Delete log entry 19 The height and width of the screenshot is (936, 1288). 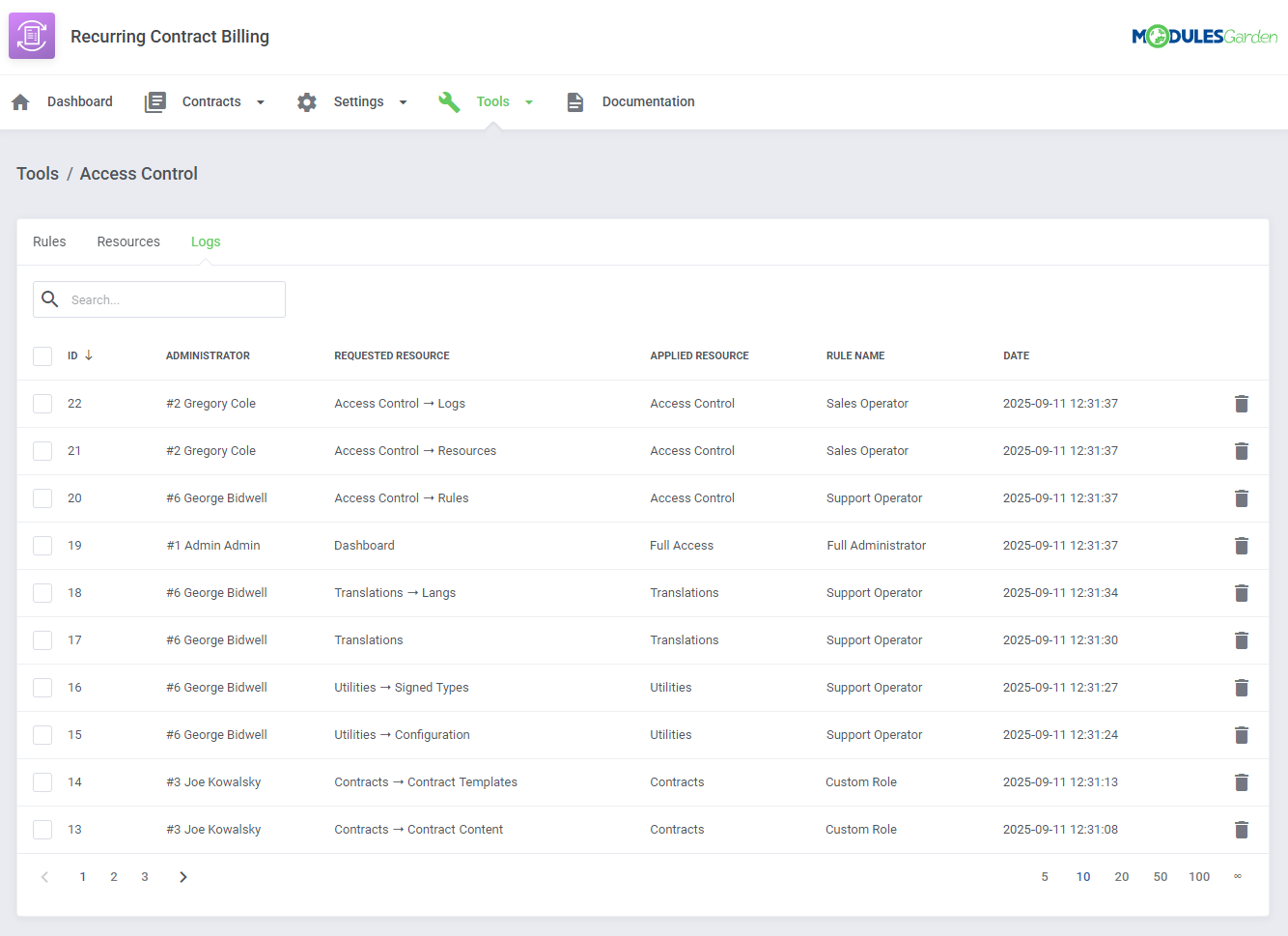point(1242,546)
